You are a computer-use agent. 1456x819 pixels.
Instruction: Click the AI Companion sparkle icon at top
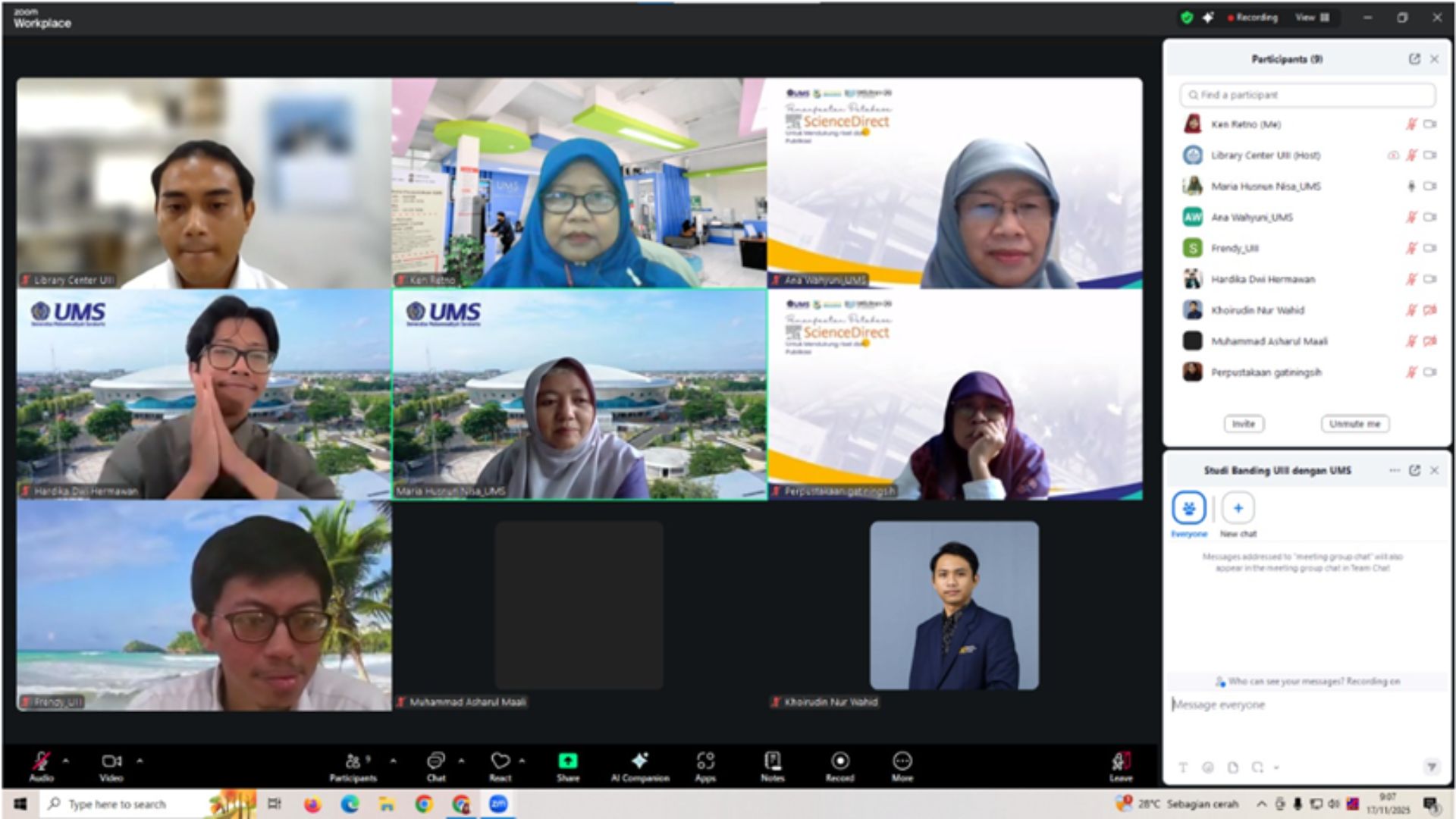click(1208, 17)
